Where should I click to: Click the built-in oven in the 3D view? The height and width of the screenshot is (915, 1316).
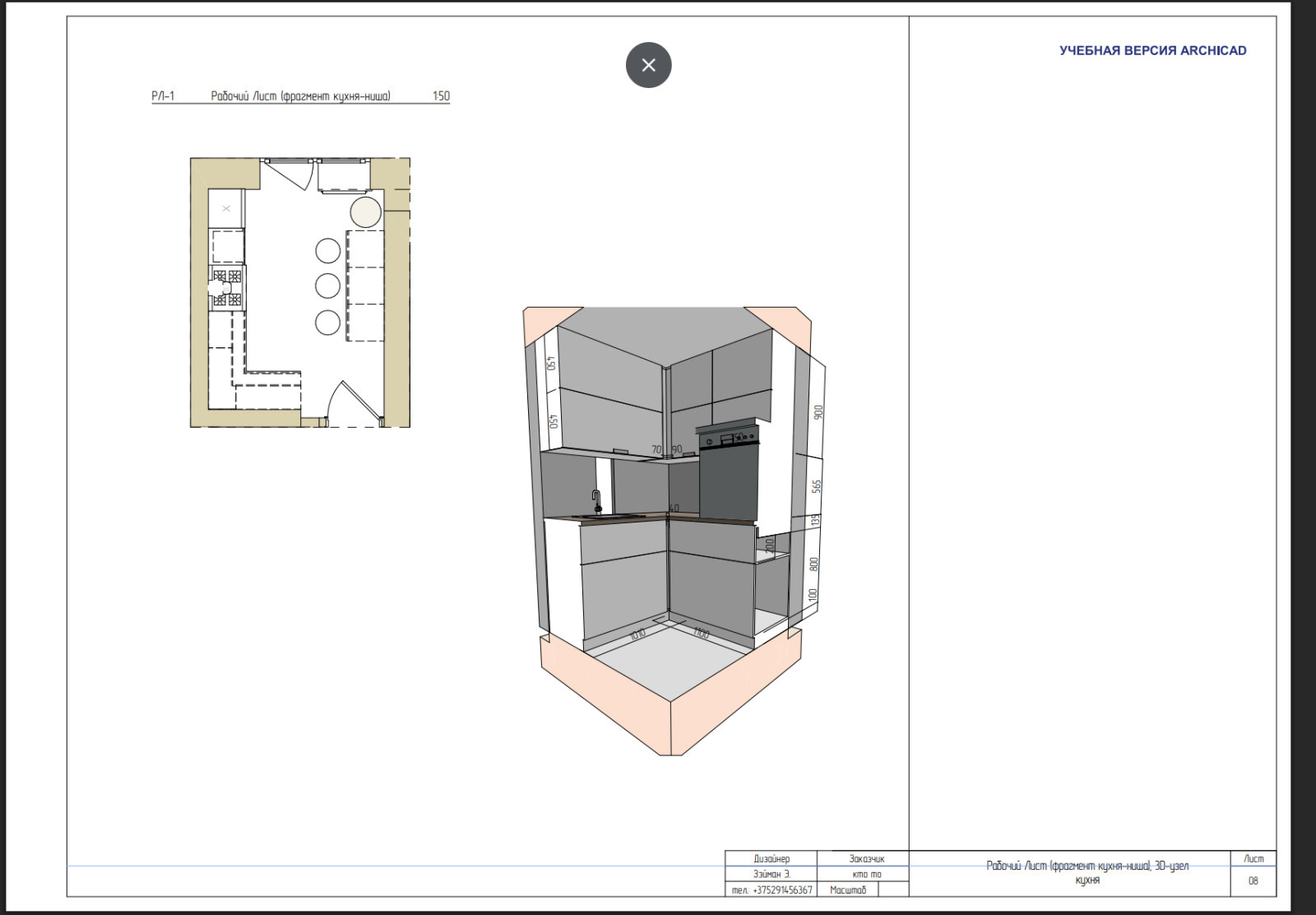pyautogui.click(x=728, y=473)
